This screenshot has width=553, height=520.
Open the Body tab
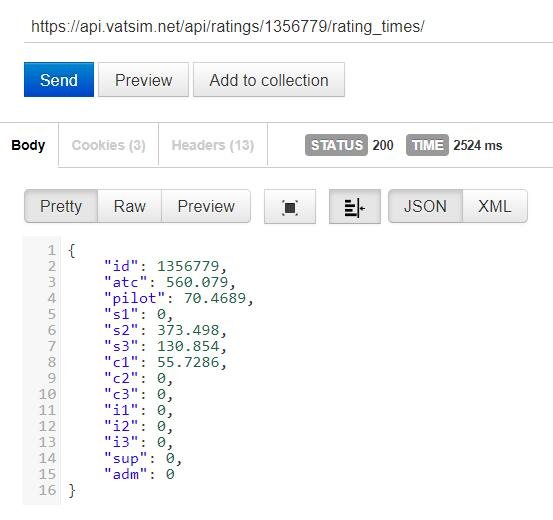[x=29, y=145]
